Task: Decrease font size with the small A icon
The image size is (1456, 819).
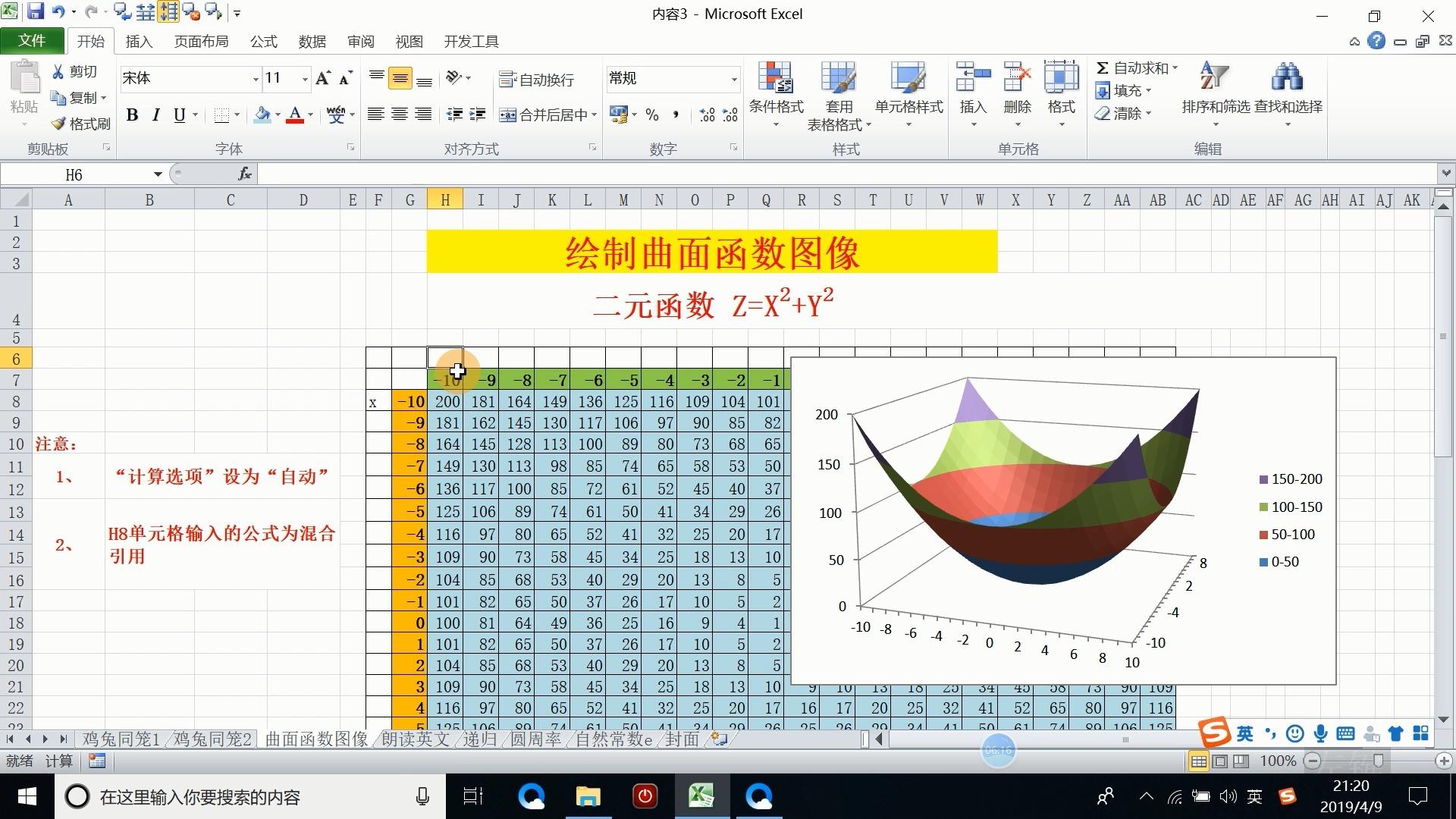Action: tap(346, 78)
